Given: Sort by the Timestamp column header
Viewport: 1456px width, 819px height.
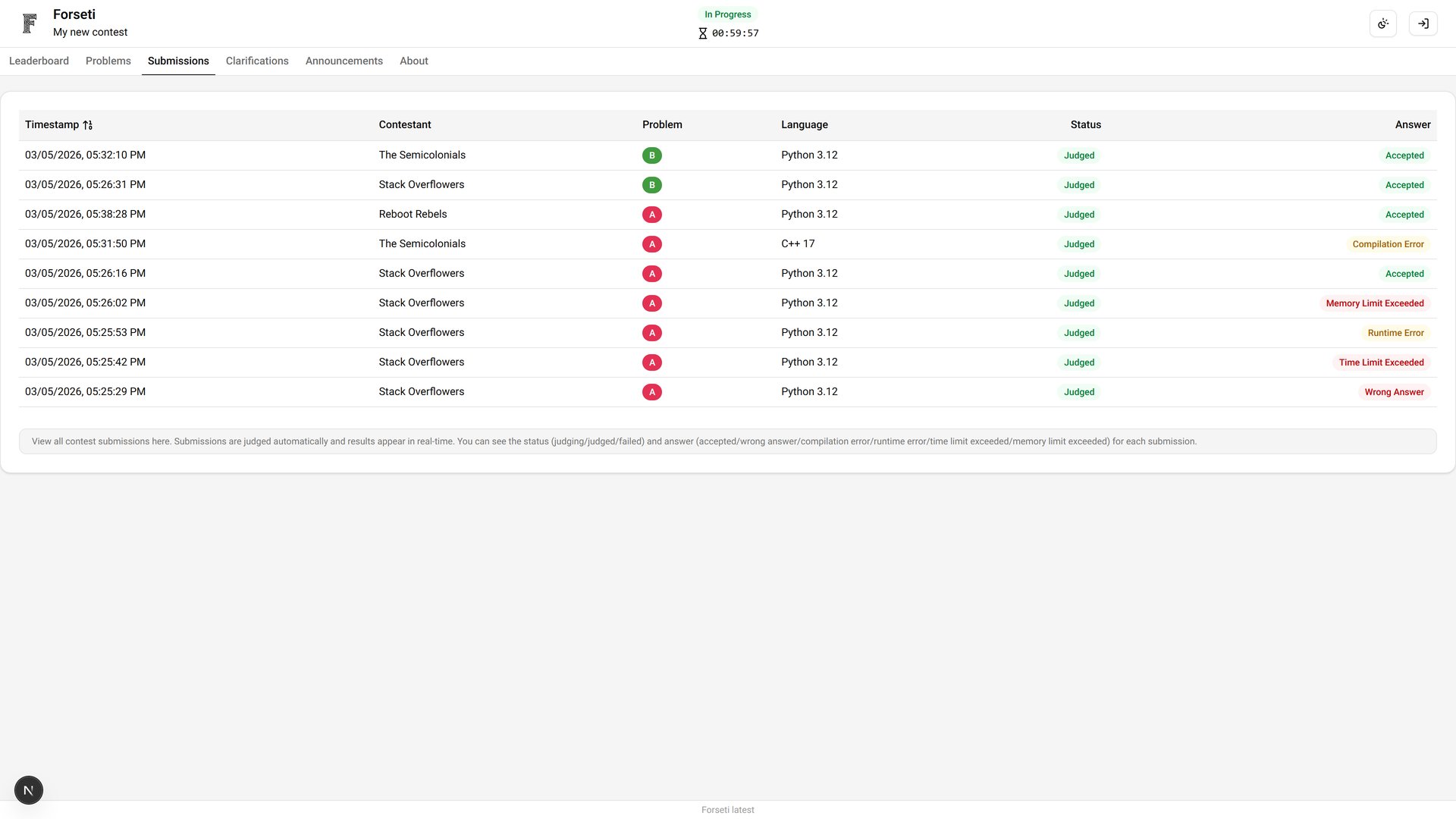Looking at the screenshot, I should pos(52,124).
